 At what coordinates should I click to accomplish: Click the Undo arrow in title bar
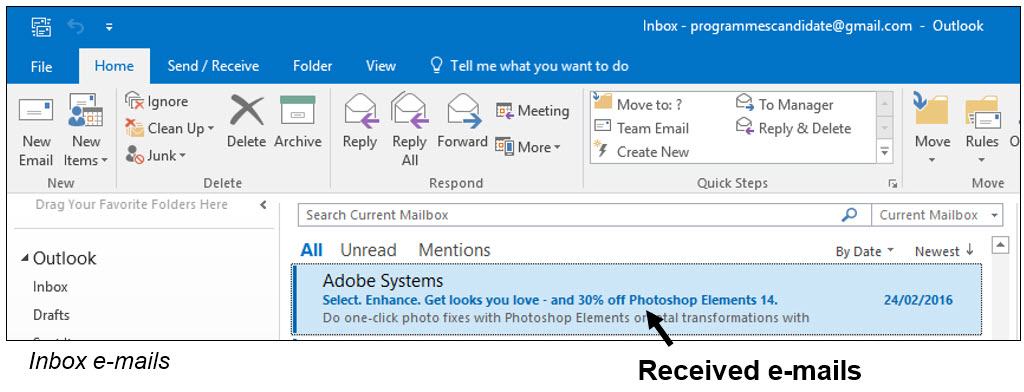pyautogui.click(x=75, y=27)
